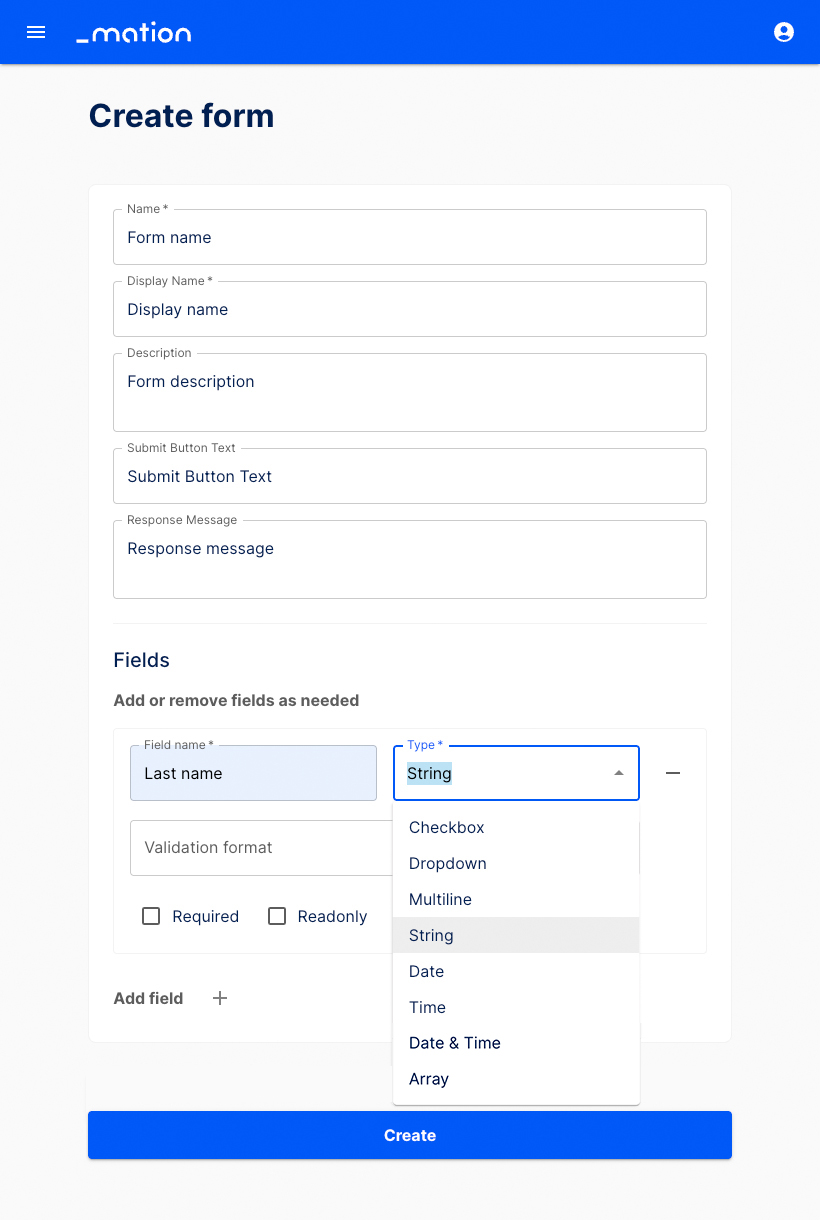The image size is (820, 1220).
Task: Collapse the Type dropdown using its arrow
Action: [x=617, y=772]
